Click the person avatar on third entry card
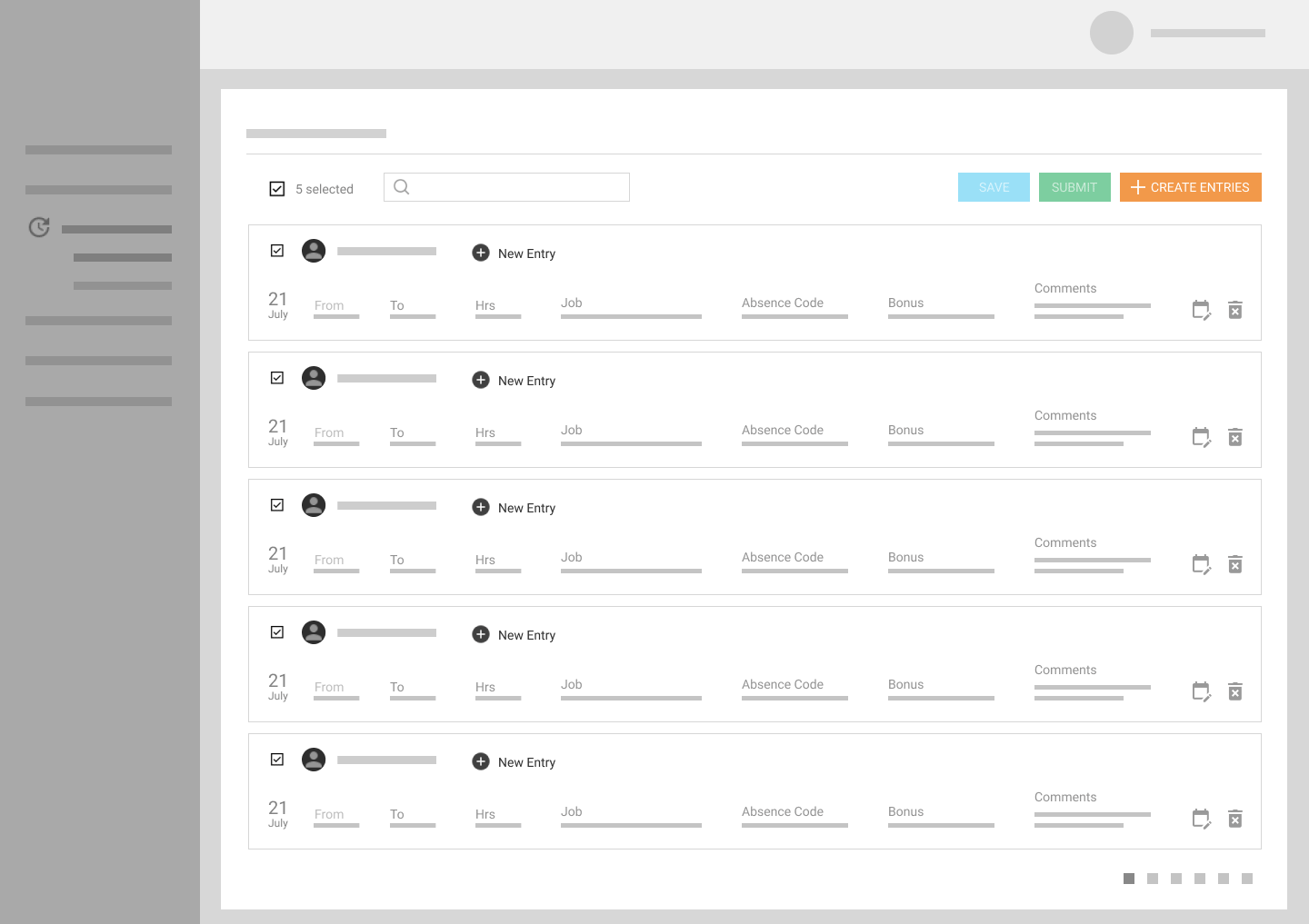 click(x=314, y=505)
